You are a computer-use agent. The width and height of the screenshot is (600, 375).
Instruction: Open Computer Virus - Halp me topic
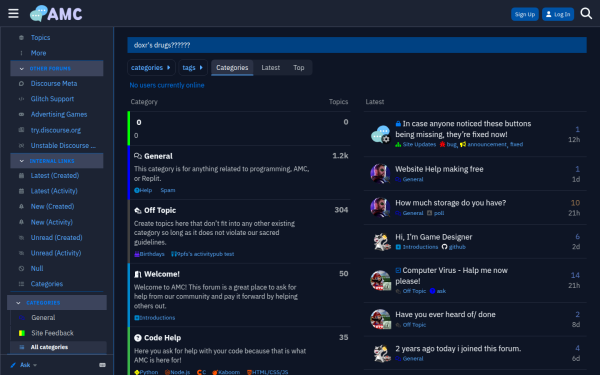[x=452, y=276]
